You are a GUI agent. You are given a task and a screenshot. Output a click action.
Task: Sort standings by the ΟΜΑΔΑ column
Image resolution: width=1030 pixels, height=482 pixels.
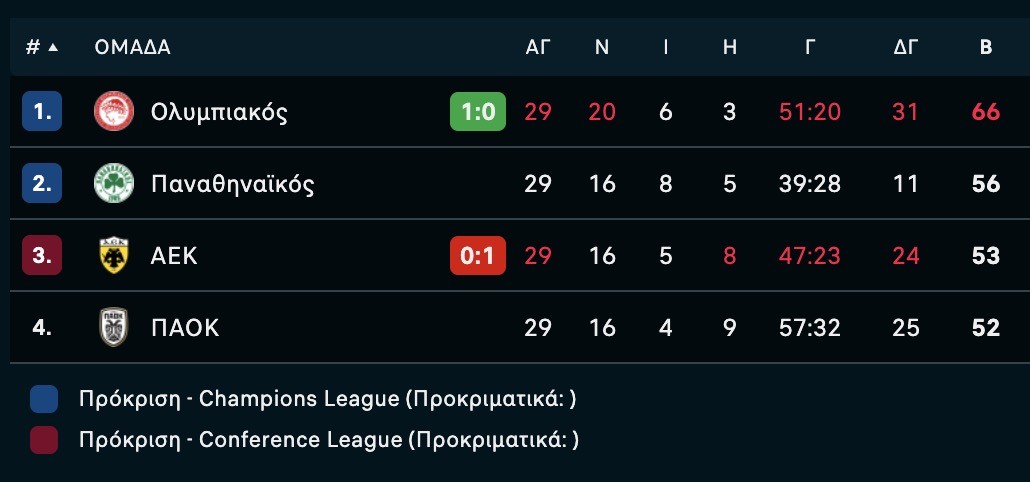[132, 47]
